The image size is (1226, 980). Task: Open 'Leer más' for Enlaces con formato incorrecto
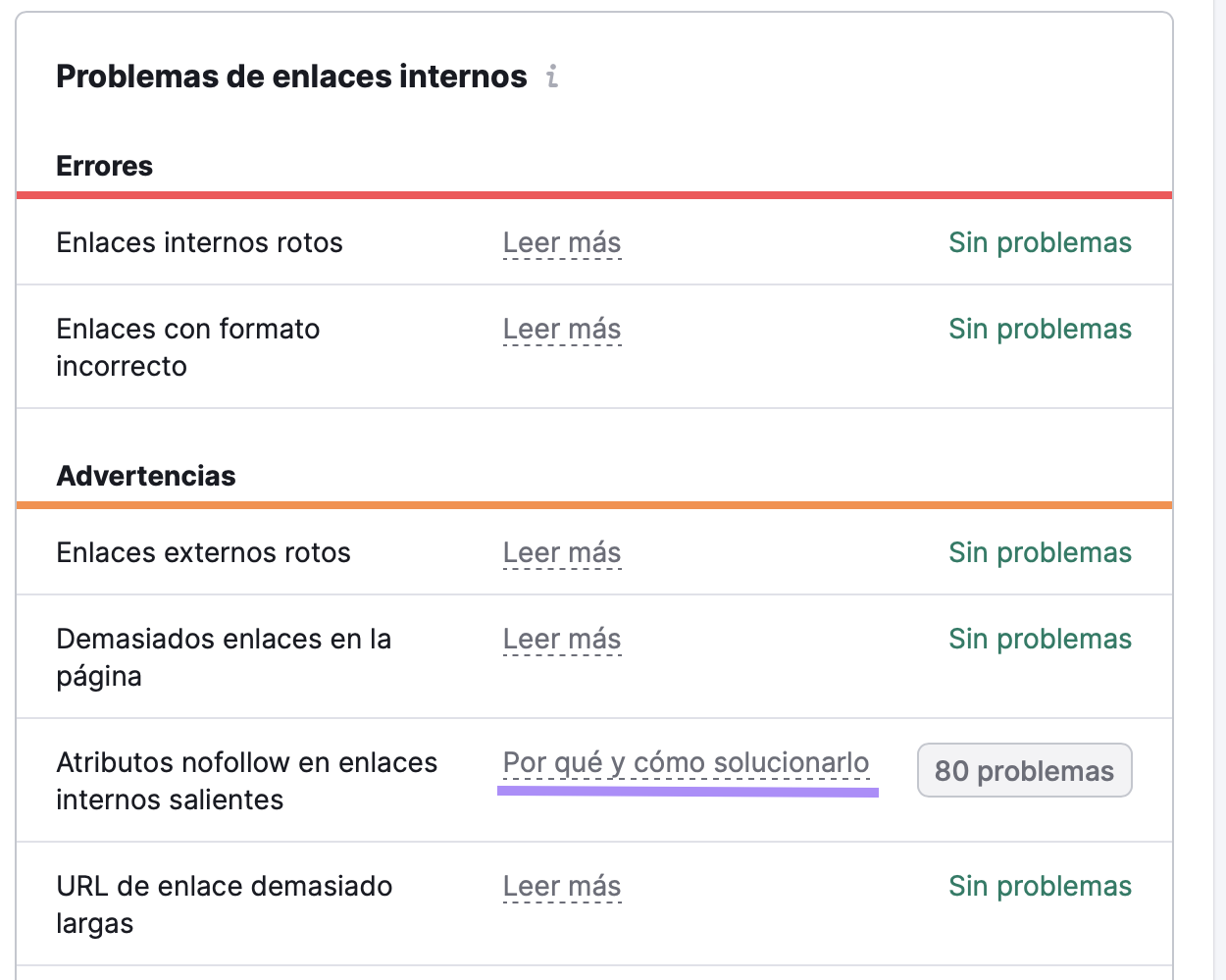(562, 329)
